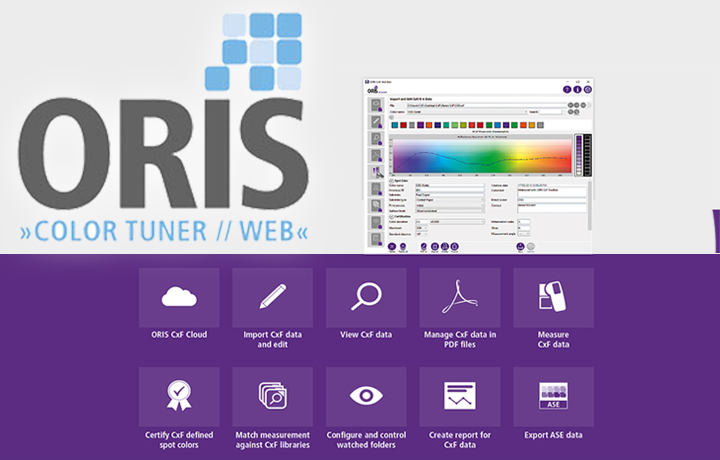Click the pencil Import CxF data tile
This screenshot has width=720, height=460.
tap(273, 297)
